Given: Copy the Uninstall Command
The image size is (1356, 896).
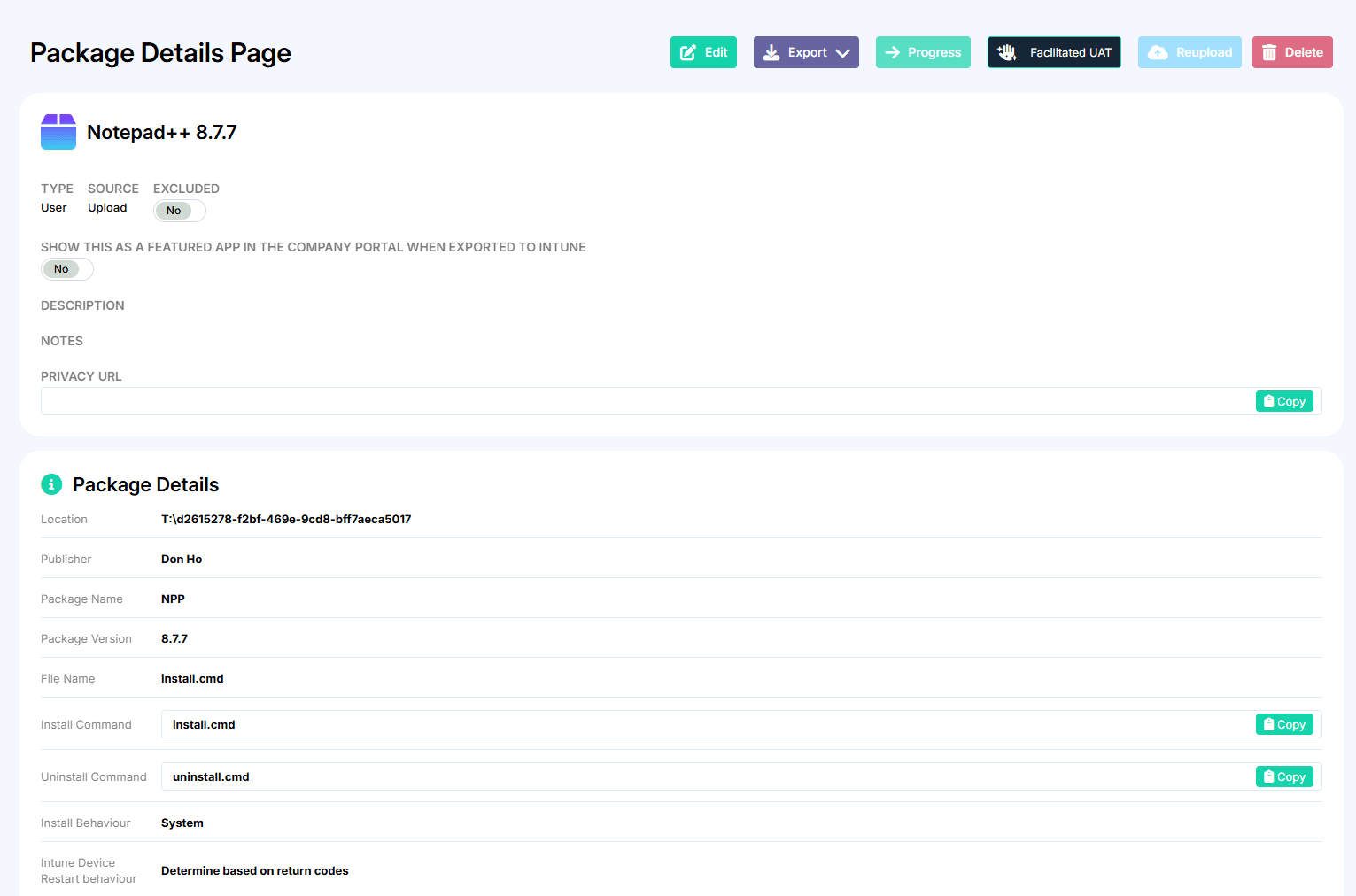Looking at the screenshot, I should 1283,776.
